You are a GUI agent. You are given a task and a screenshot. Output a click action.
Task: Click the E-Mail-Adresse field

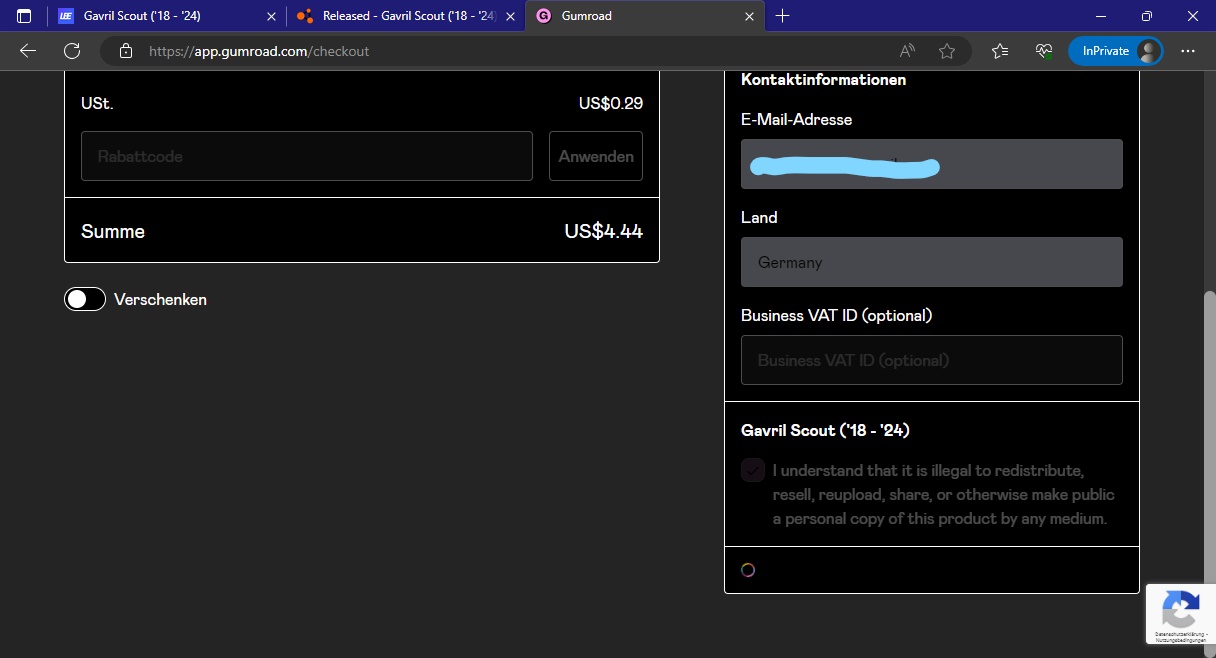[x=932, y=164]
